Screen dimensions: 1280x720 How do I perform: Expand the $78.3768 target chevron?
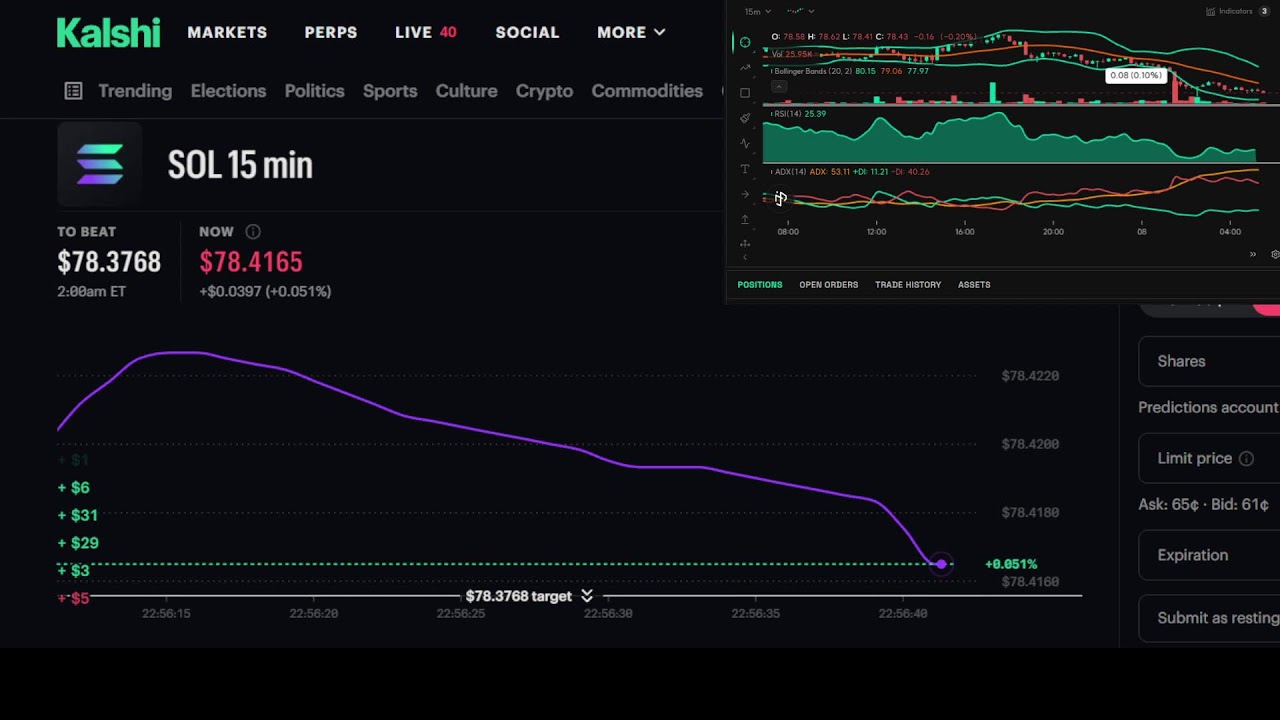pos(587,596)
